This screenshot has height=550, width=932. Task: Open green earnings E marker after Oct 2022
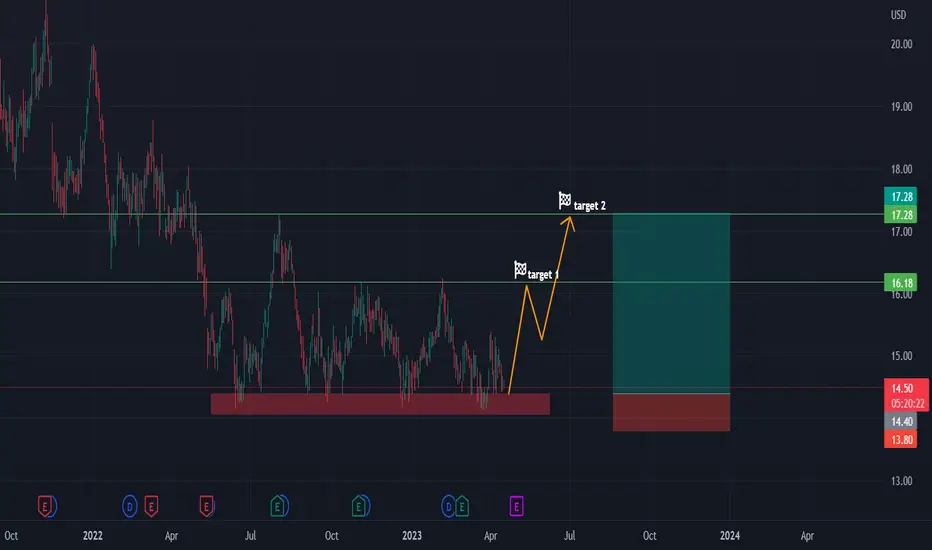pos(358,507)
